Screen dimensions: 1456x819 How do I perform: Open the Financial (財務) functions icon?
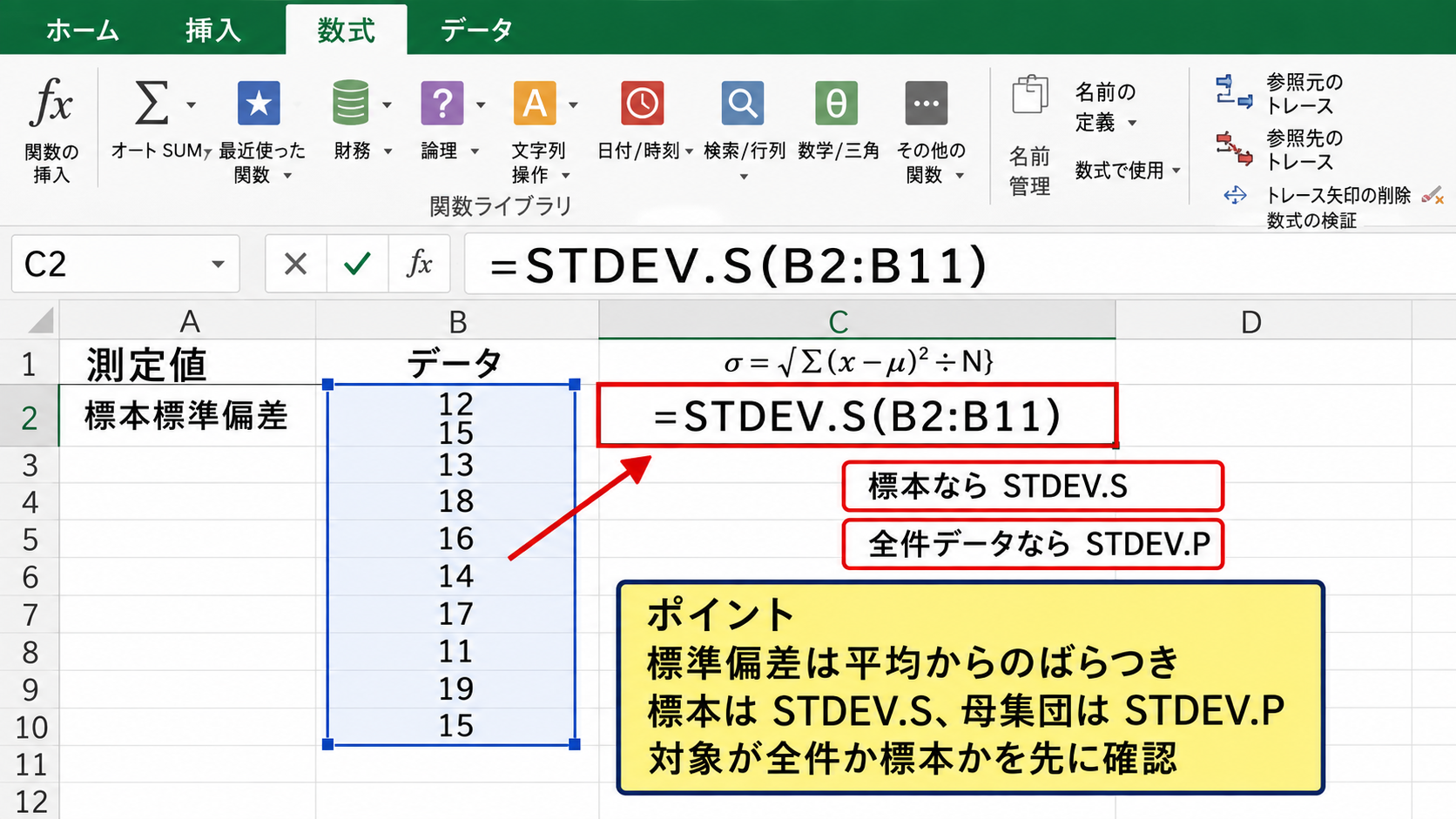tap(351, 103)
